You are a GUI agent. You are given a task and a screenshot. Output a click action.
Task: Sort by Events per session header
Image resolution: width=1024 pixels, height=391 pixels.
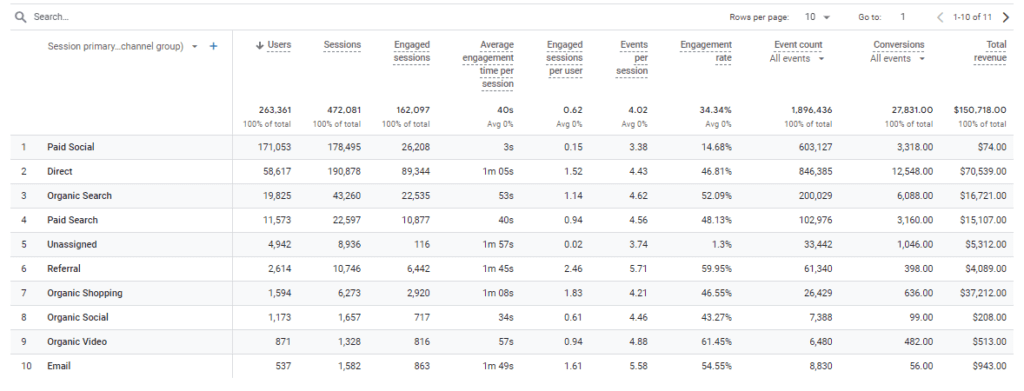[632, 57]
